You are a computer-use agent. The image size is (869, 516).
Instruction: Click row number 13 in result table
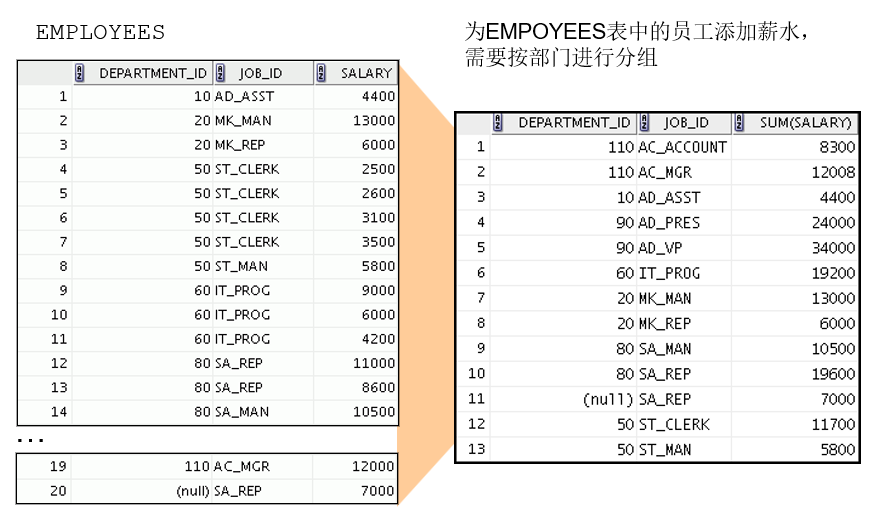tap(476, 449)
